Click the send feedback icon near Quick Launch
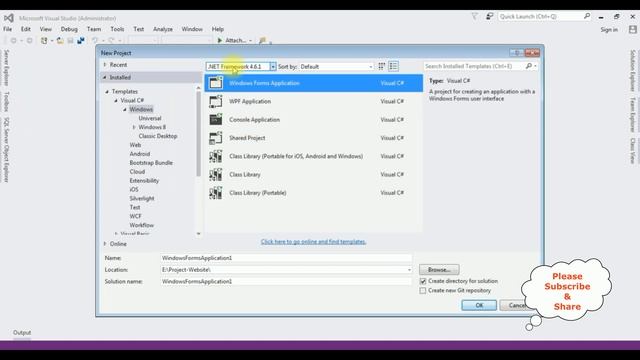 point(489,16)
